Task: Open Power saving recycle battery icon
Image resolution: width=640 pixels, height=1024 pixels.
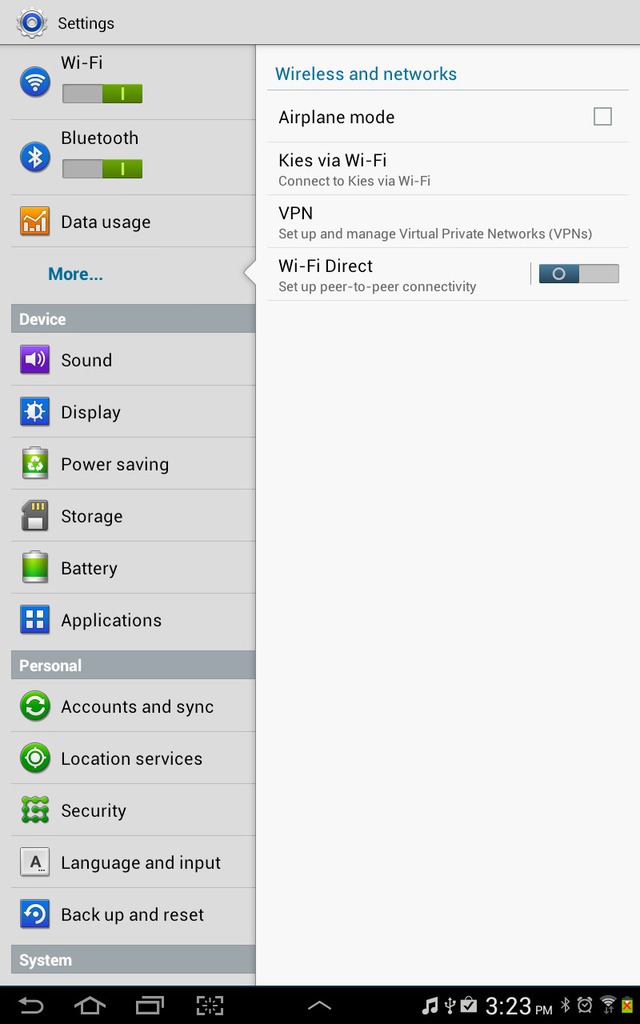Action: 35,464
